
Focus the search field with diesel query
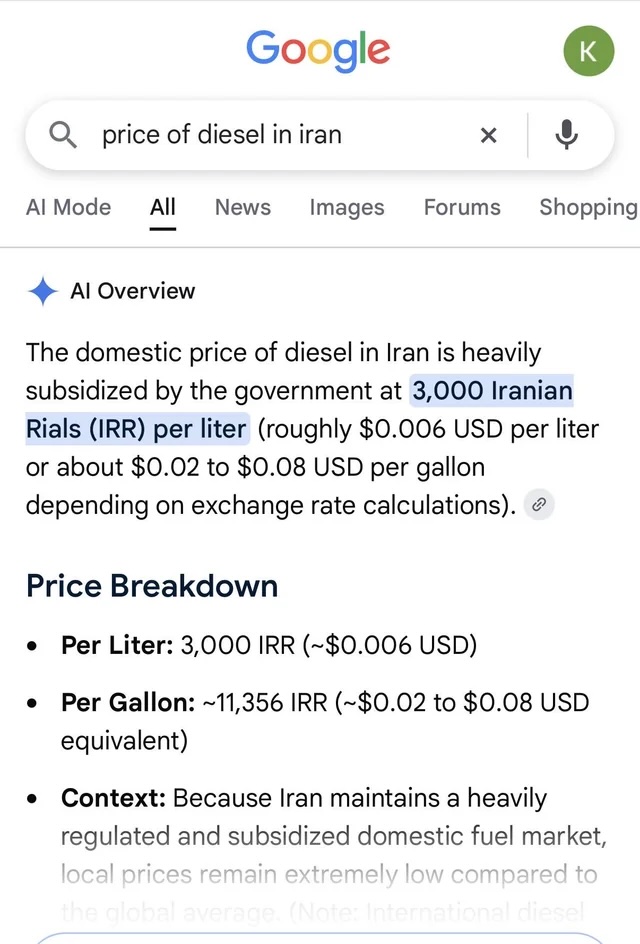click(283, 135)
